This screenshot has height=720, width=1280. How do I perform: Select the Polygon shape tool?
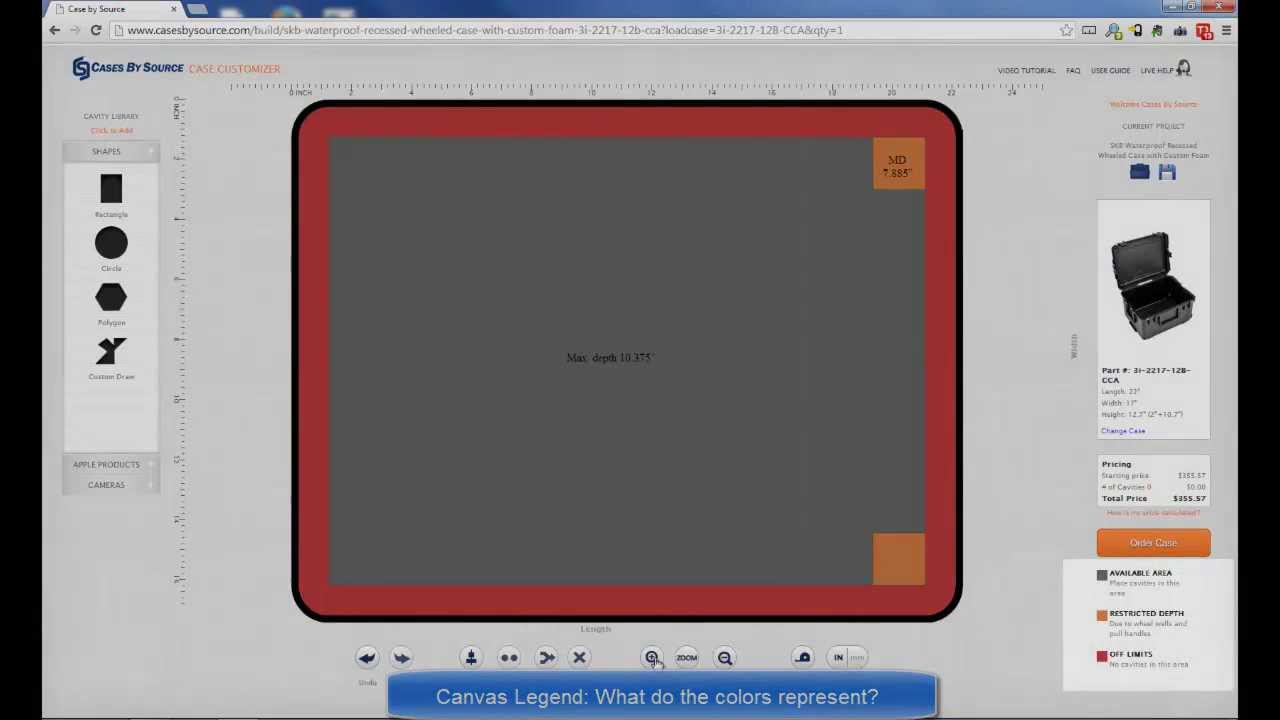point(111,297)
